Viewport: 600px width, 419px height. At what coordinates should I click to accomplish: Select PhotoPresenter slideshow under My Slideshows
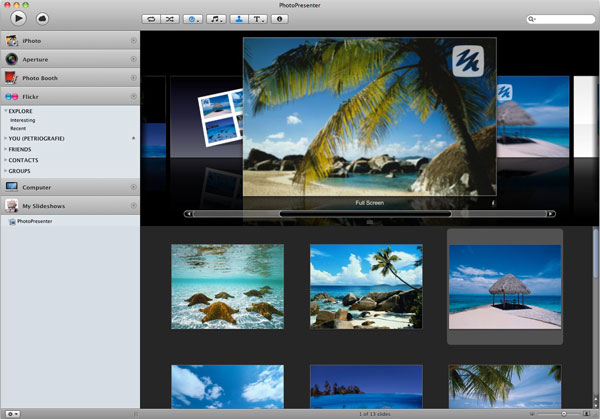click(34, 221)
